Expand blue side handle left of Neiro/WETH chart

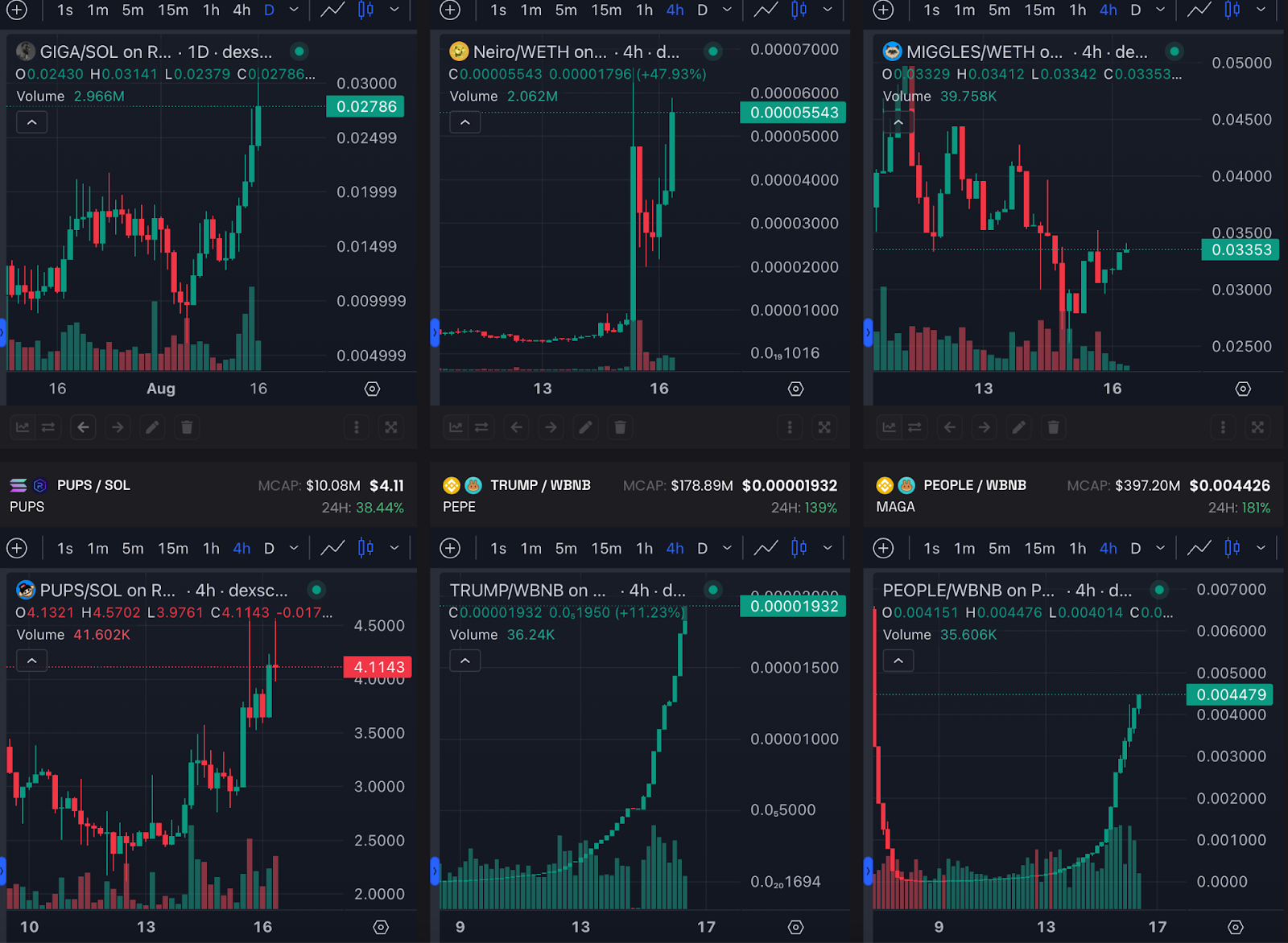coord(435,332)
